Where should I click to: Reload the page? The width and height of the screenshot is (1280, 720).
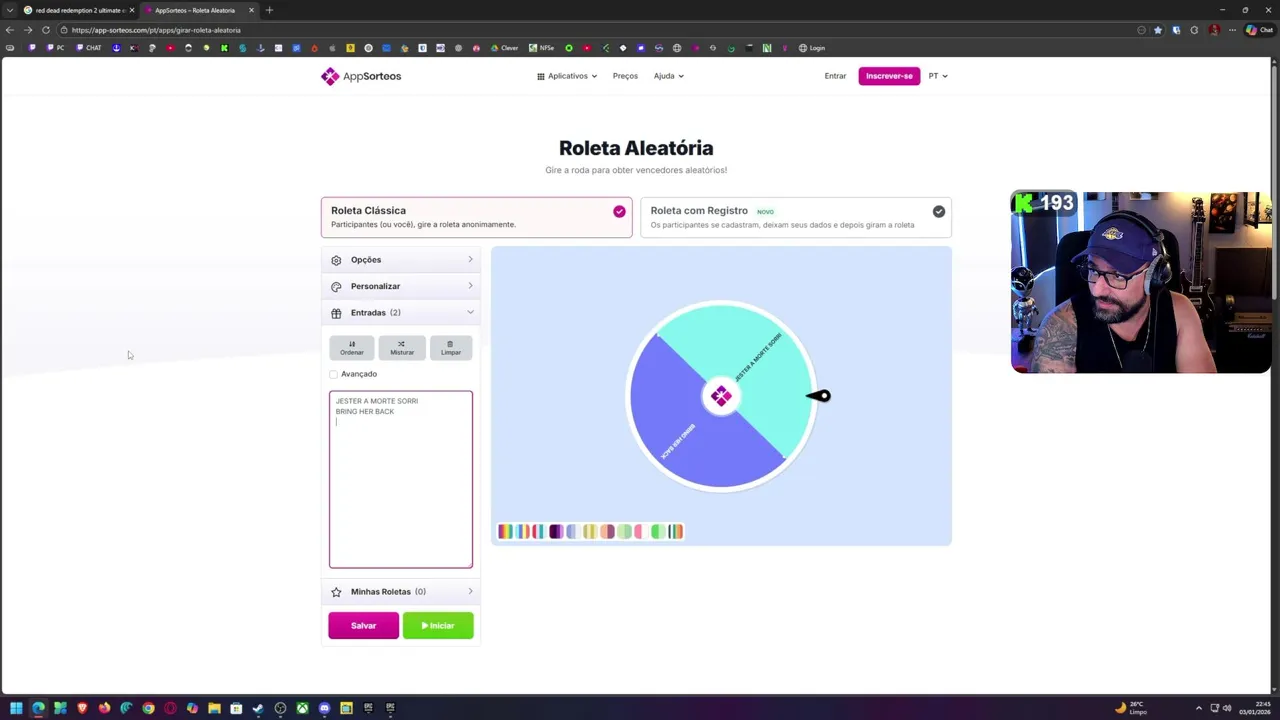[45, 30]
